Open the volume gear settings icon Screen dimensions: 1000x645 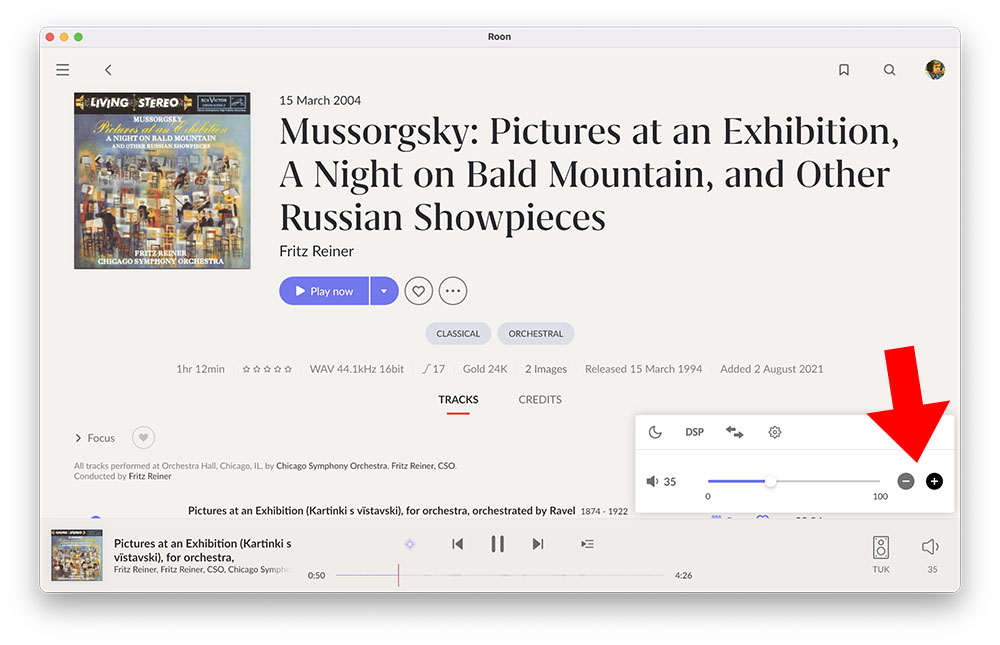click(775, 432)
